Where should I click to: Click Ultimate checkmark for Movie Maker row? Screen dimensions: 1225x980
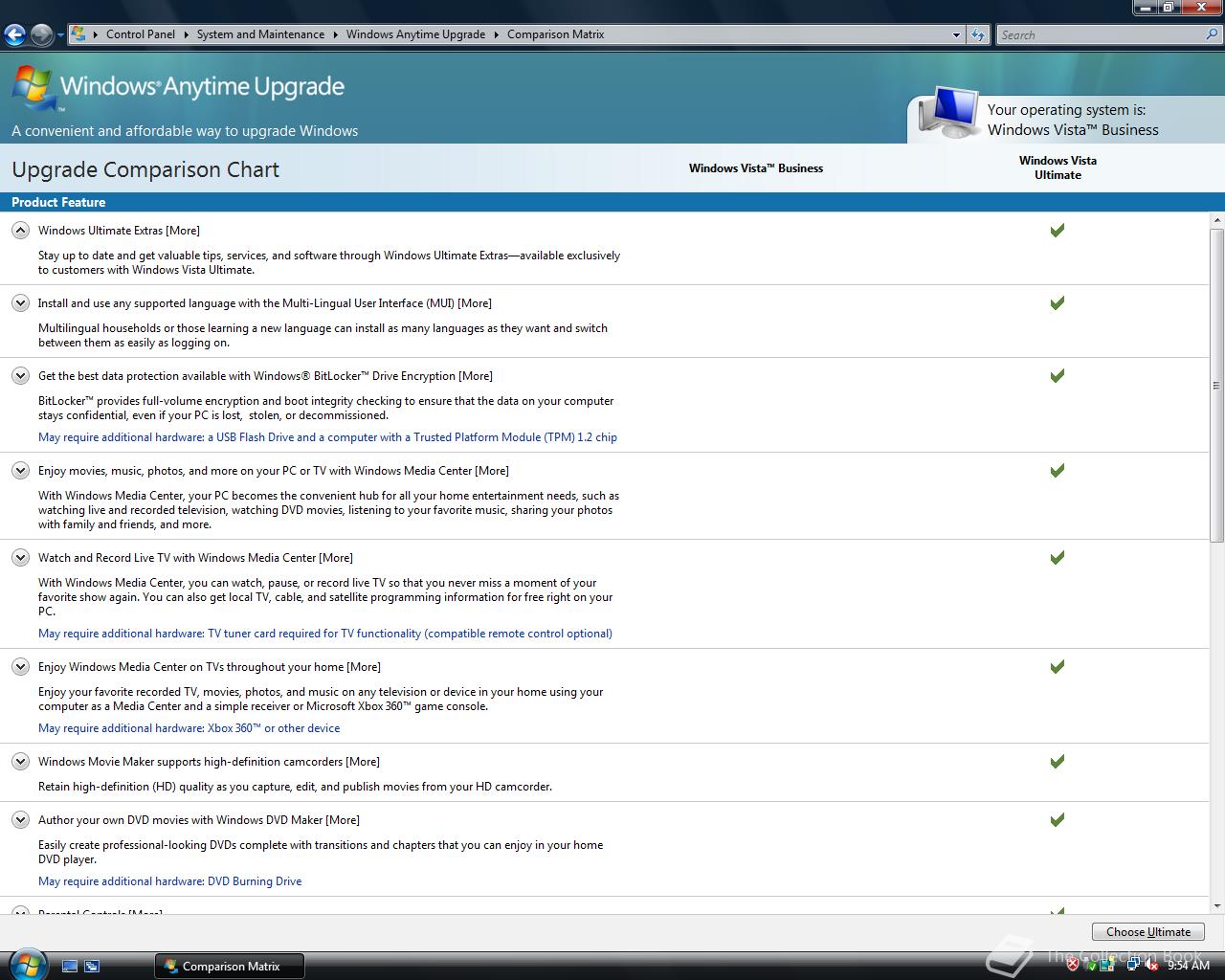[x=1058, y=761]
